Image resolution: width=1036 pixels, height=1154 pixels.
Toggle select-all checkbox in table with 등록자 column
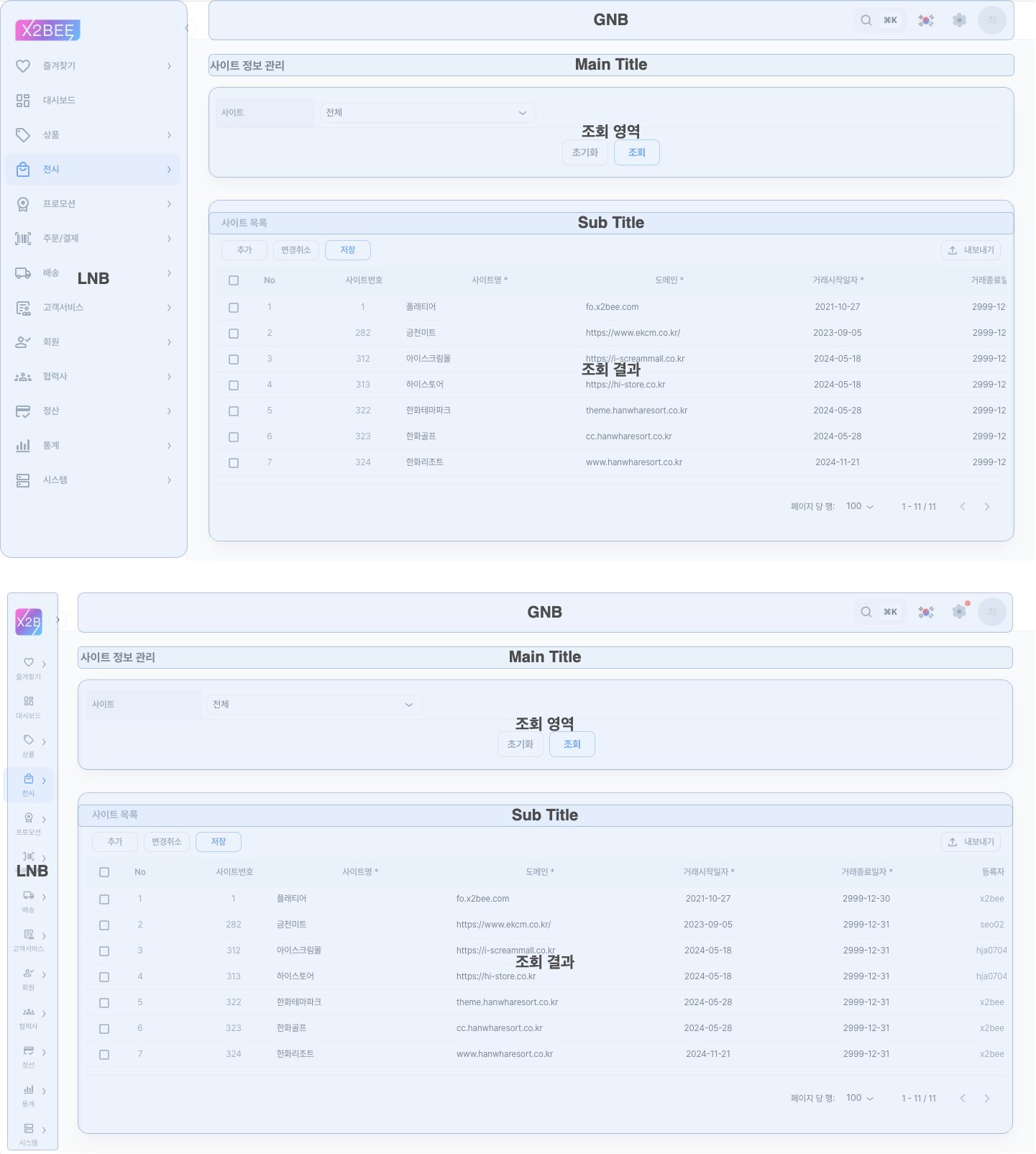[x=104, y=872]
